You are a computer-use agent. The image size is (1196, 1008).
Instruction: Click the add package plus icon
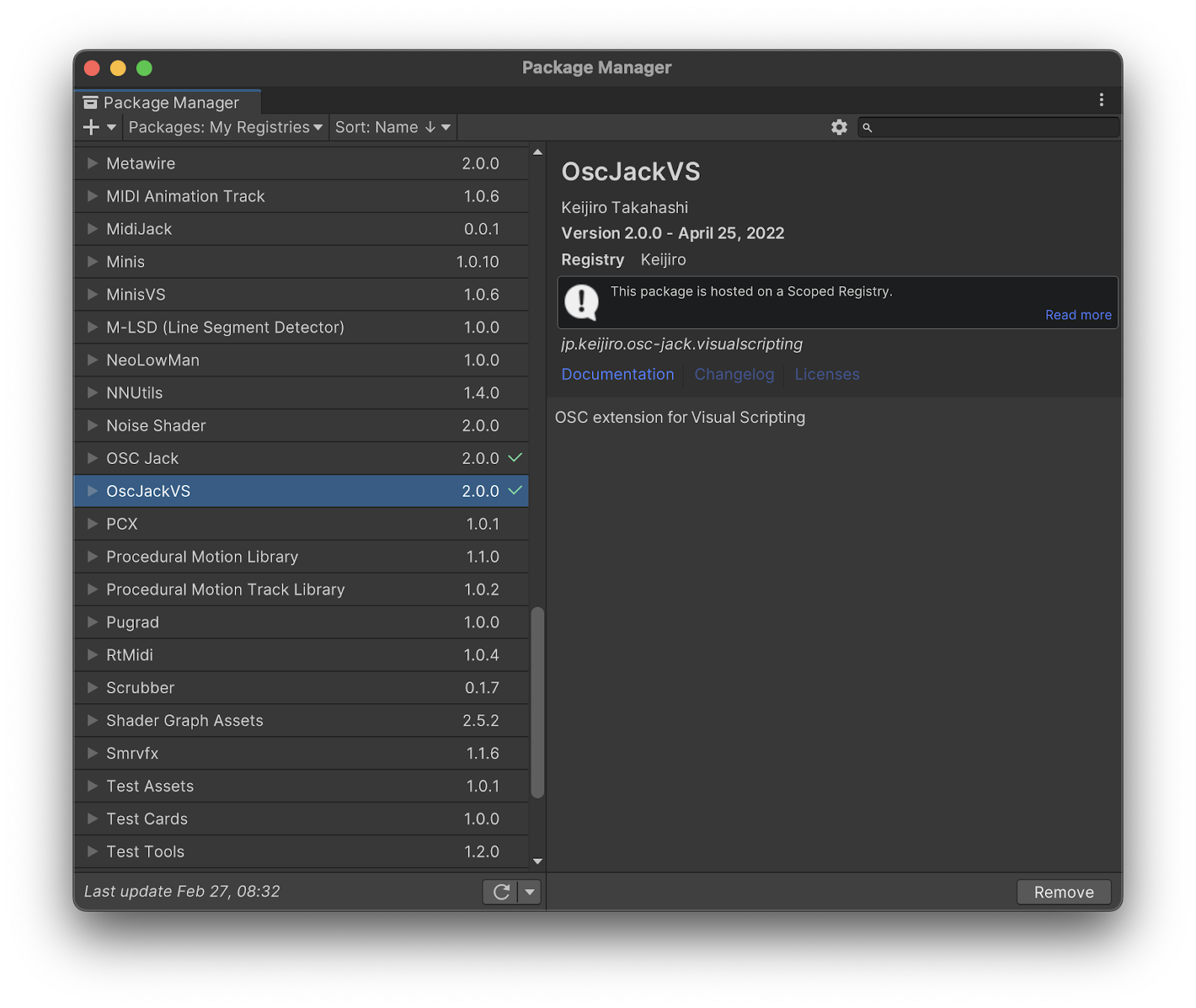[x=91, y=128]
